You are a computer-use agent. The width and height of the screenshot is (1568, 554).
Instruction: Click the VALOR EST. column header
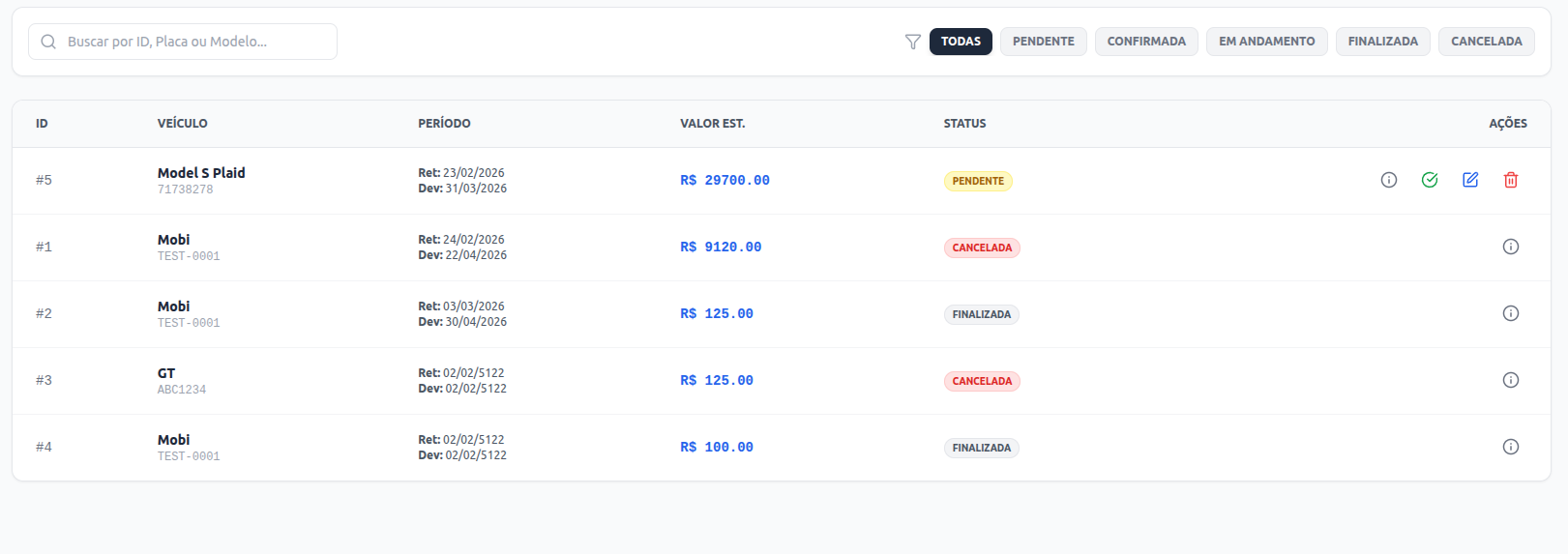click(x=713, y=124)
